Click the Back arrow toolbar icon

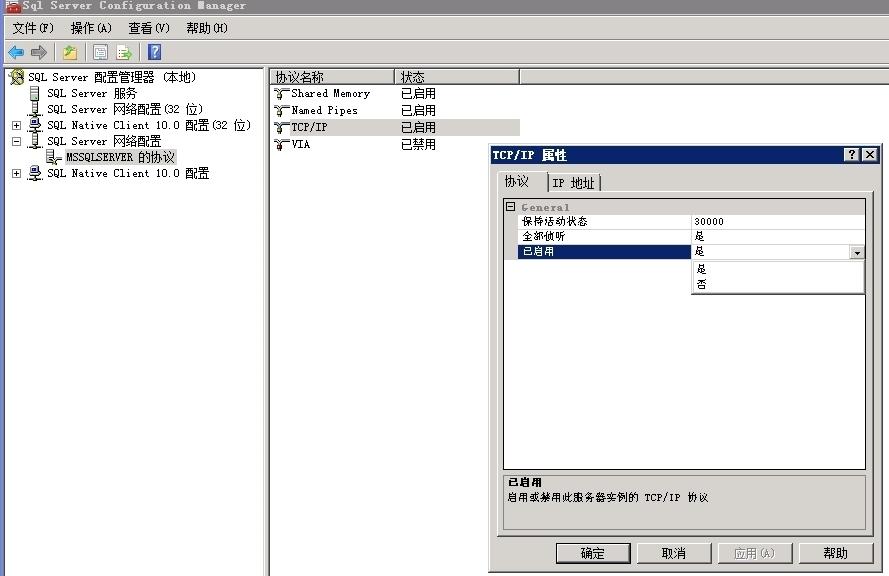point(16,53)
